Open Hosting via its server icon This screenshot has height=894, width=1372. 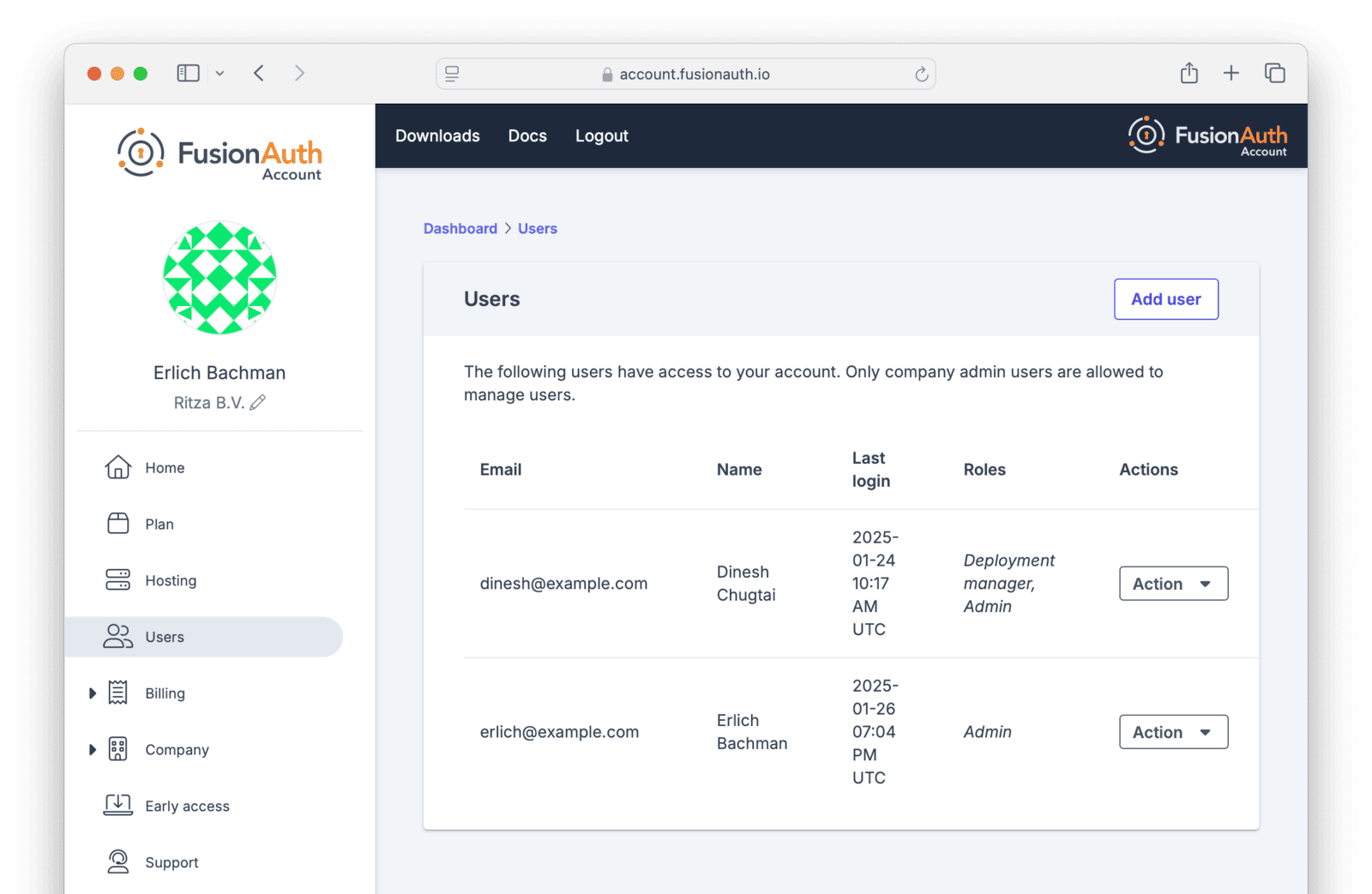[x=117, y=580]
